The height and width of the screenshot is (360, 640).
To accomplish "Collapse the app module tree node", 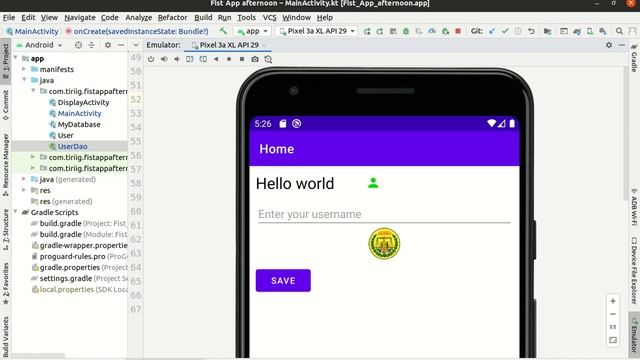I will tap(16, 58).
